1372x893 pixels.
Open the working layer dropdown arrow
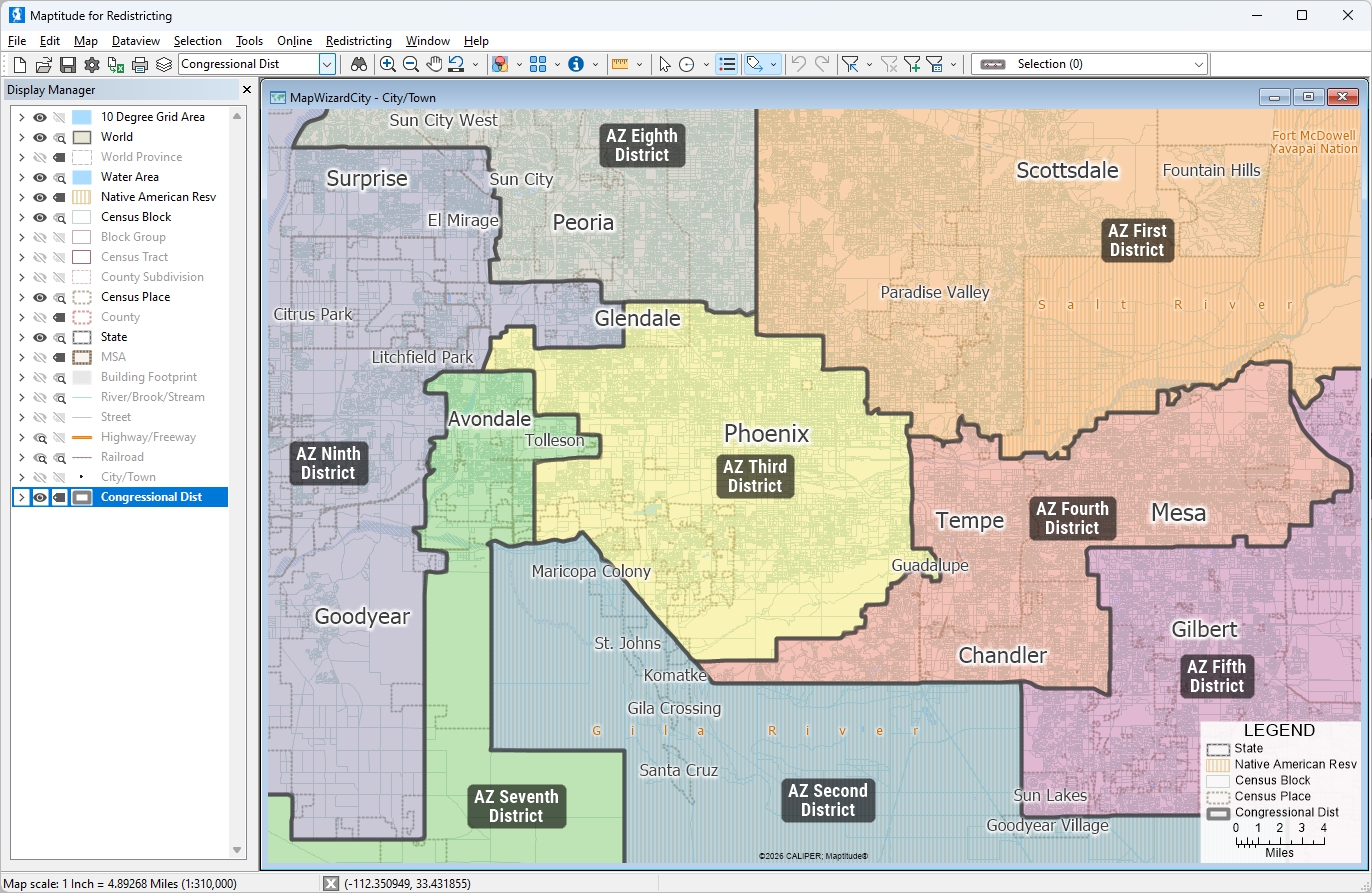pos(327,64)
